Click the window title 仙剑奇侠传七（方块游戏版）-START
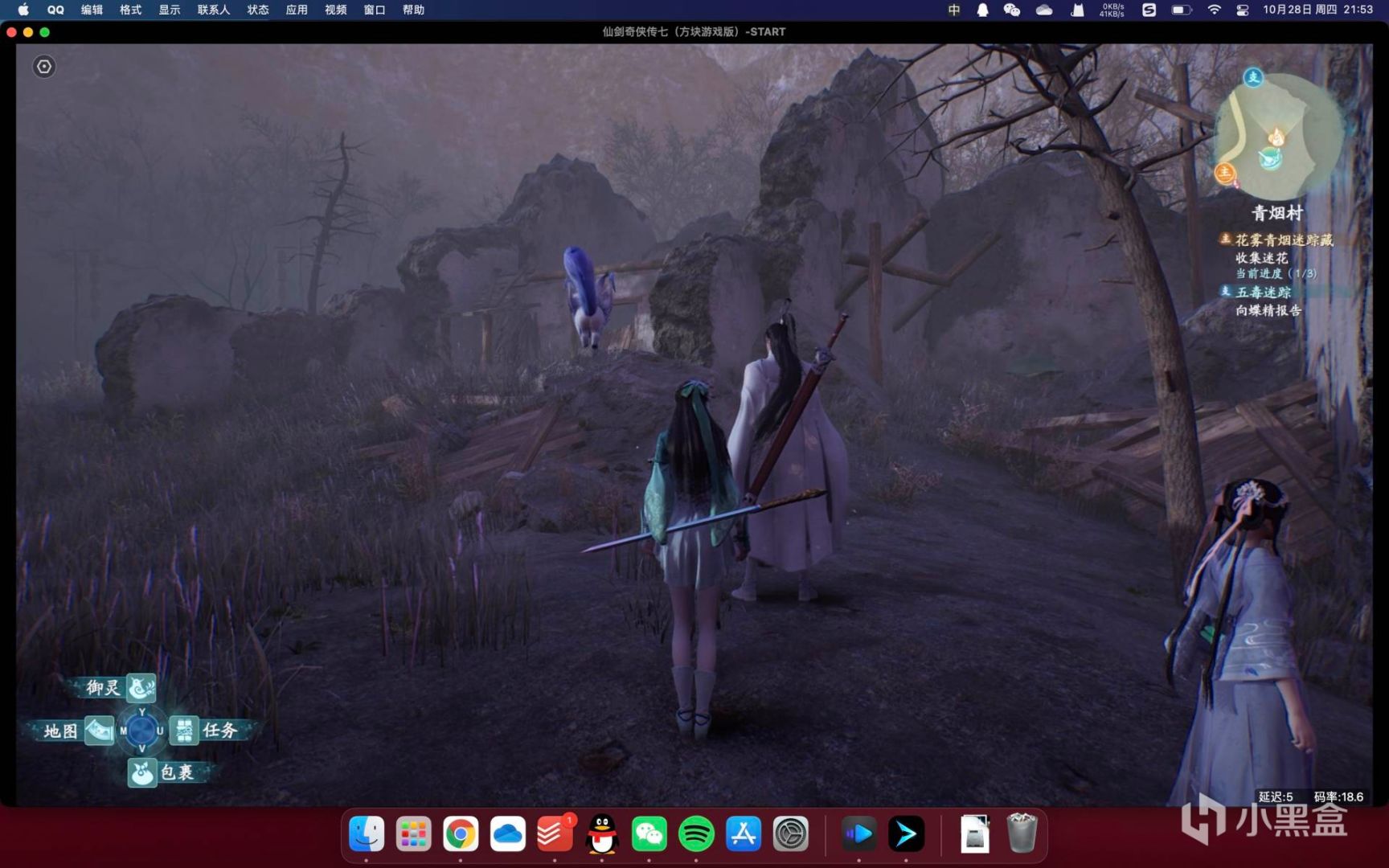Viewport: 1389px width, 868px height. pyautogui.click(x=694, y=31)
